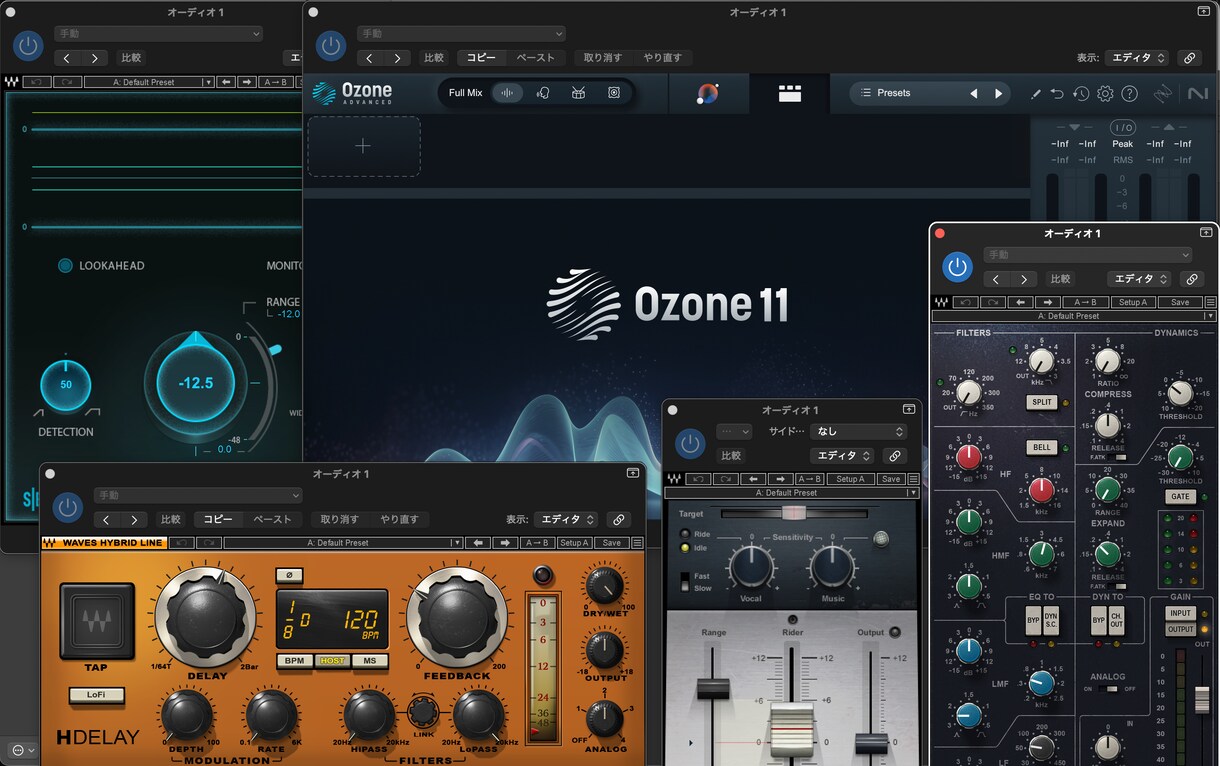Click Save in the H-Delay toolbar
Viewport: 1220px width, 766px height.
coord(611,543)
